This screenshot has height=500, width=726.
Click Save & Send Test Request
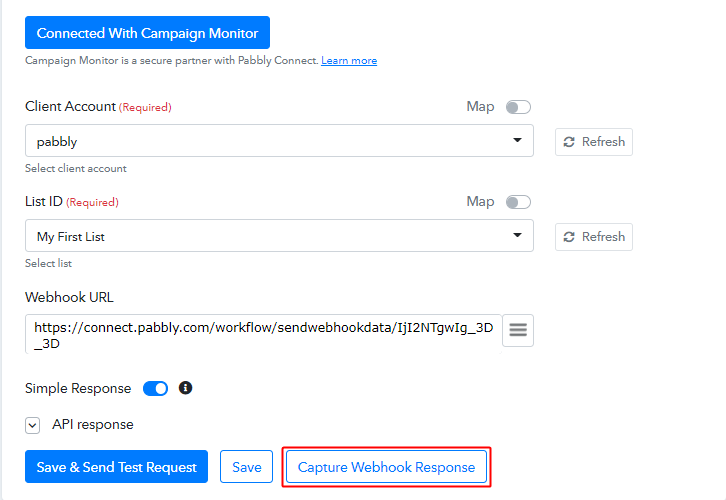(116, 467)
